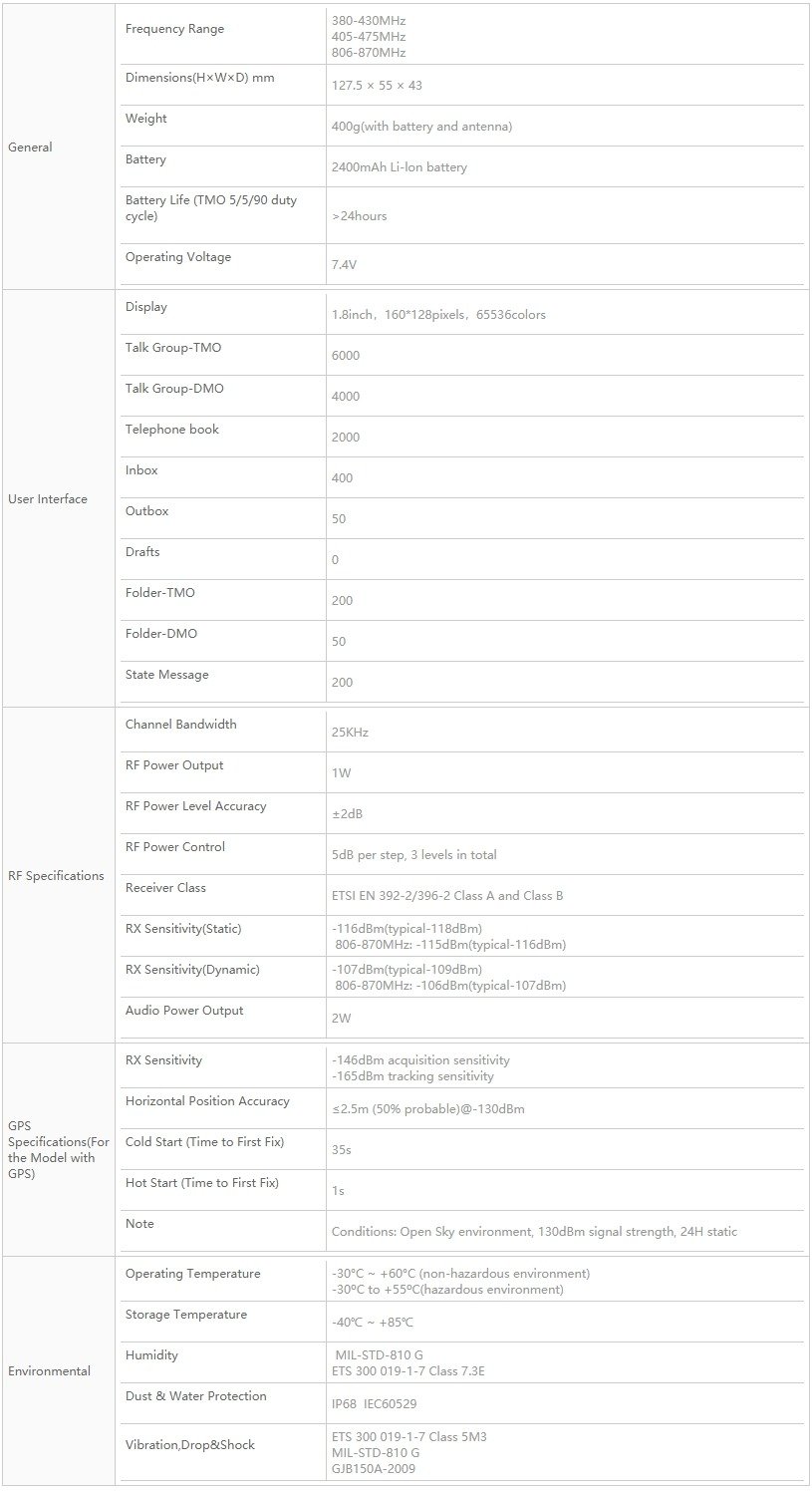Click the RF Specifications section cell
812x1491 pixels.
coord(58,875)
